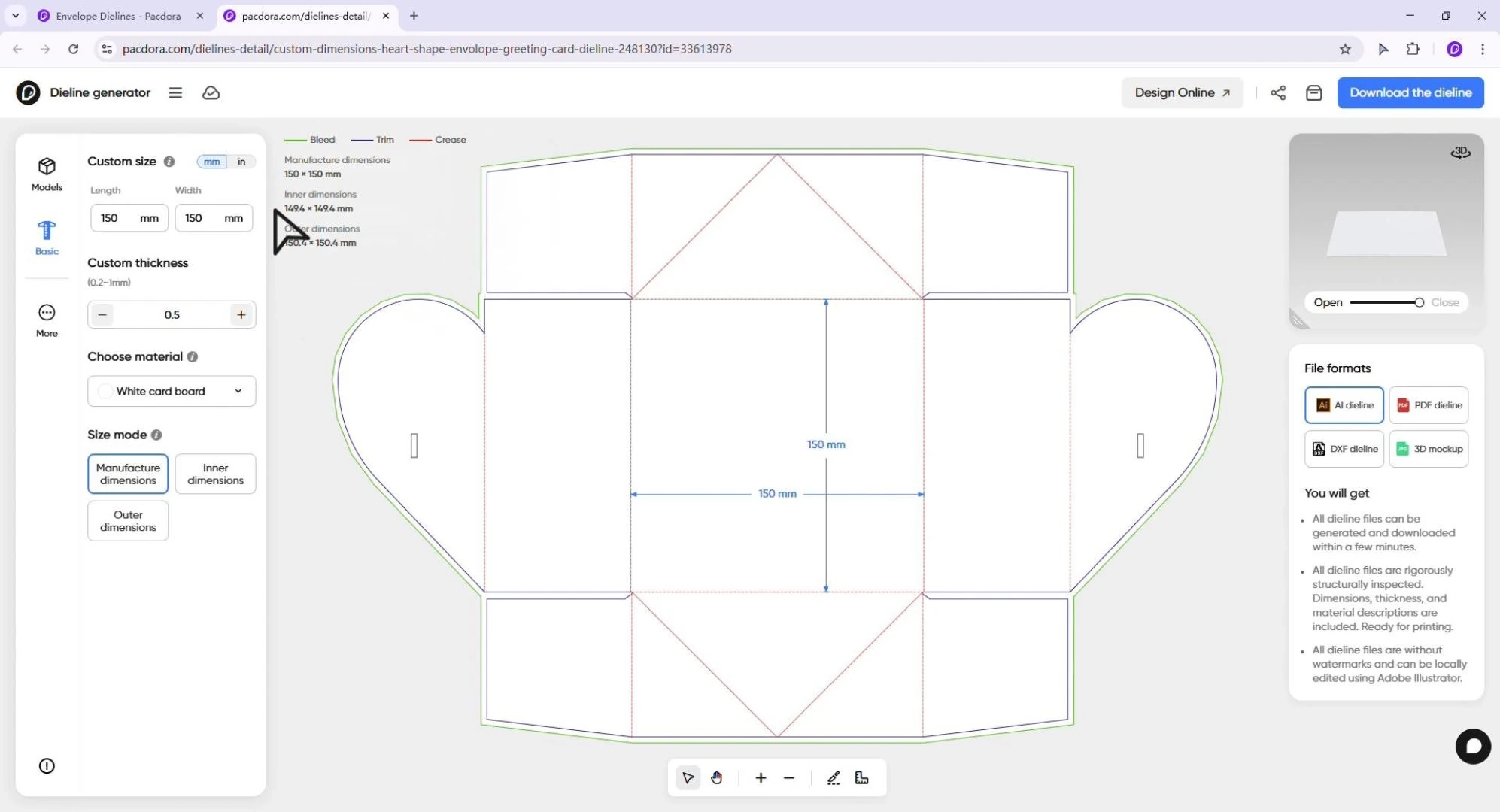Viewport: 1500px width, 812px height.
Task: Open the White card board material dropdown
Action: [x=172, y=391]
